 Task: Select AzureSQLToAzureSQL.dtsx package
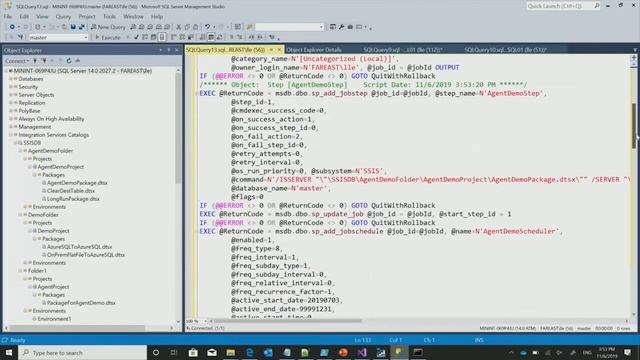80,247
